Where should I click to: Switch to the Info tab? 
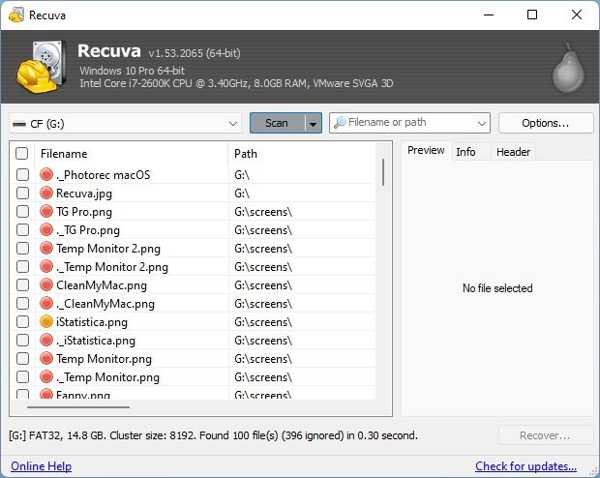(x=466, y=152)
